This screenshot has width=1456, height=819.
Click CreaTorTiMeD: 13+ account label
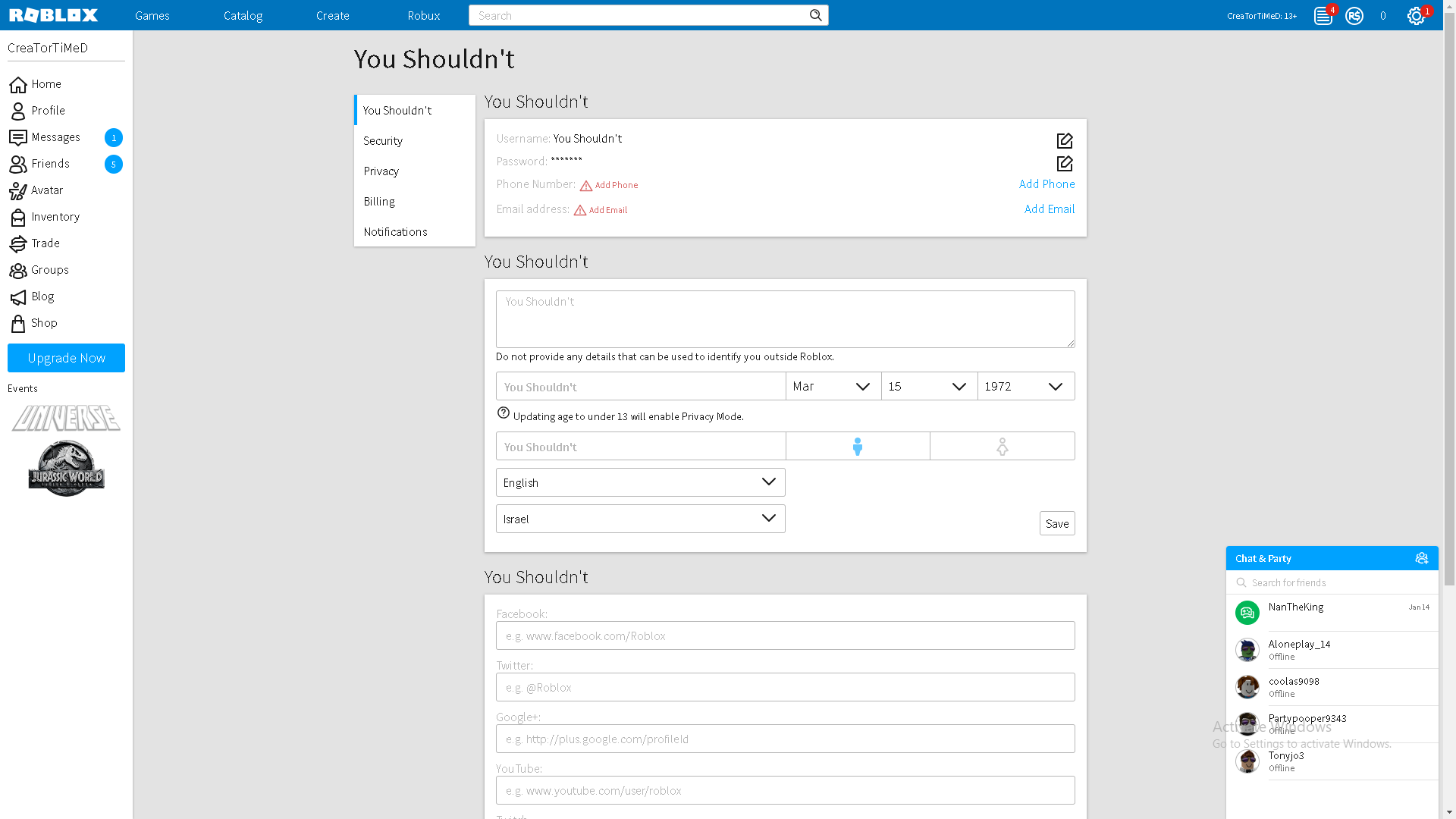(x=1262, y=16)
